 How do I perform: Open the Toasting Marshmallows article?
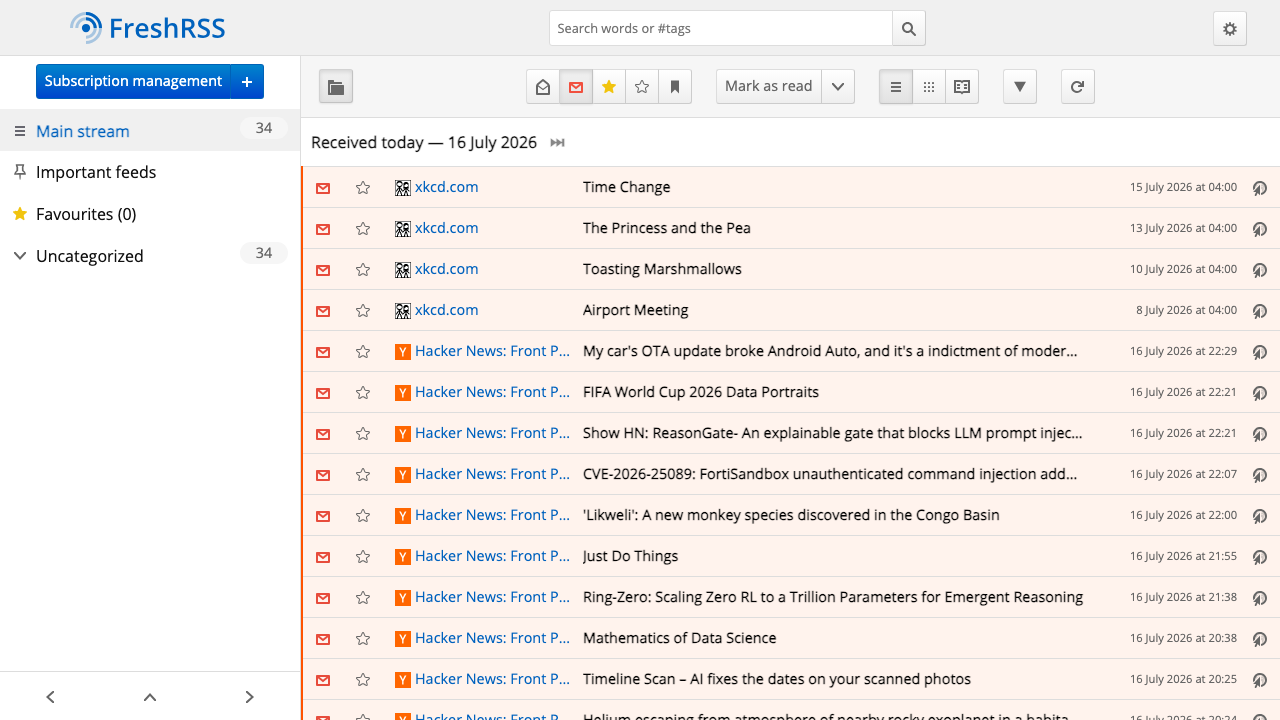[663, 269]
